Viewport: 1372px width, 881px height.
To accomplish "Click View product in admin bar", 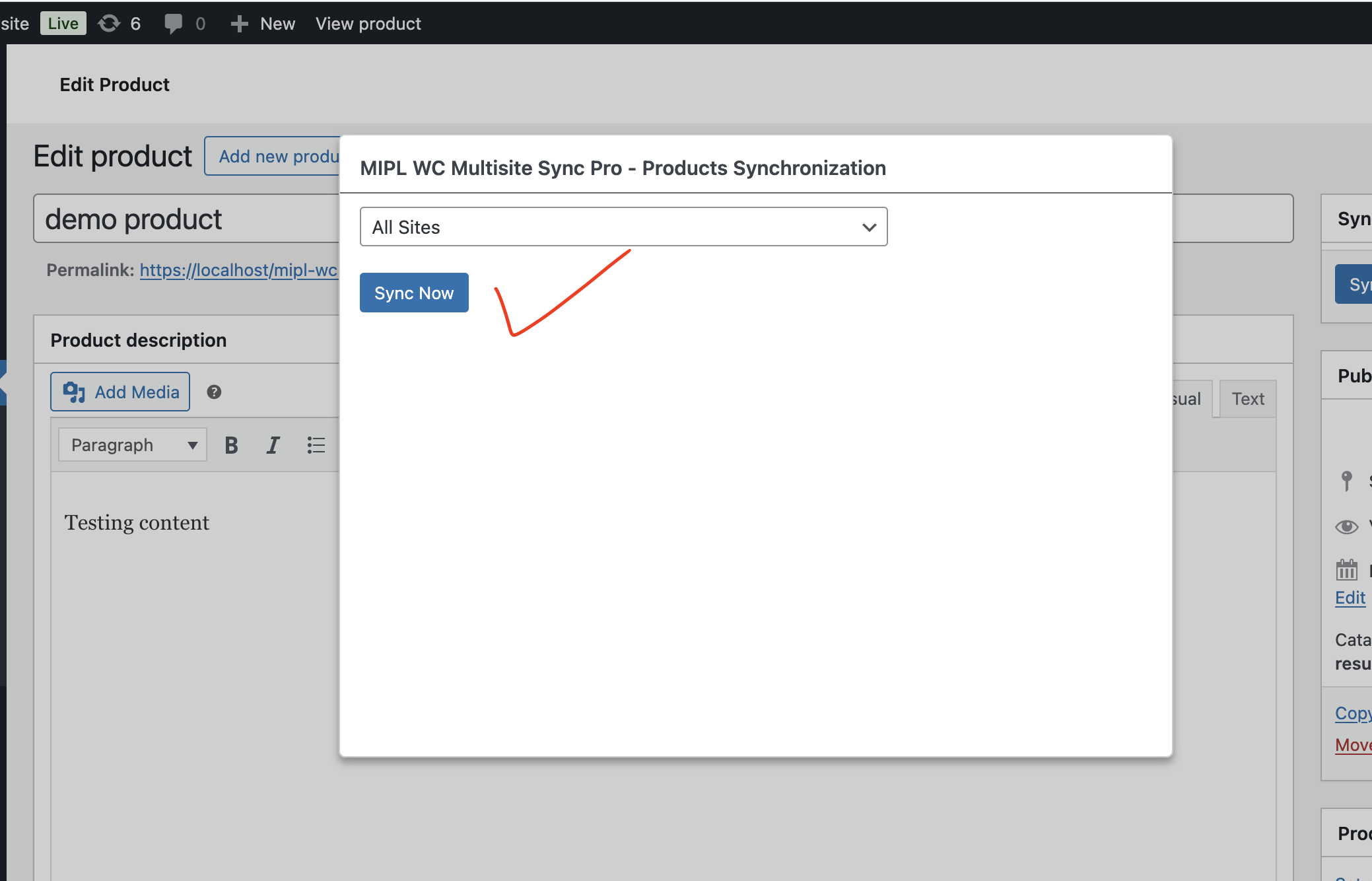I will click(368, 24).
